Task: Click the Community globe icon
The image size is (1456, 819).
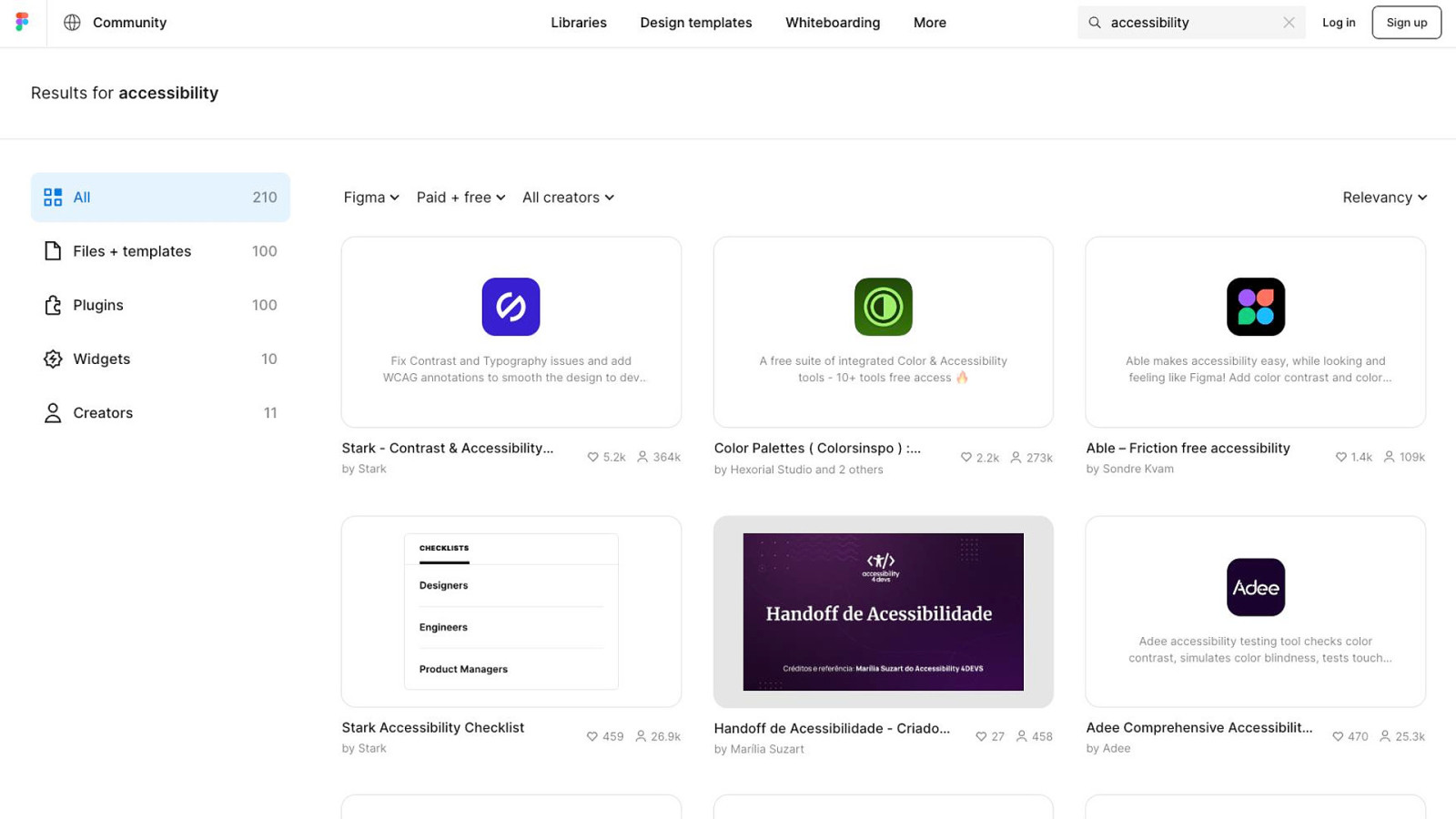Action: click(x=72, y=23)
